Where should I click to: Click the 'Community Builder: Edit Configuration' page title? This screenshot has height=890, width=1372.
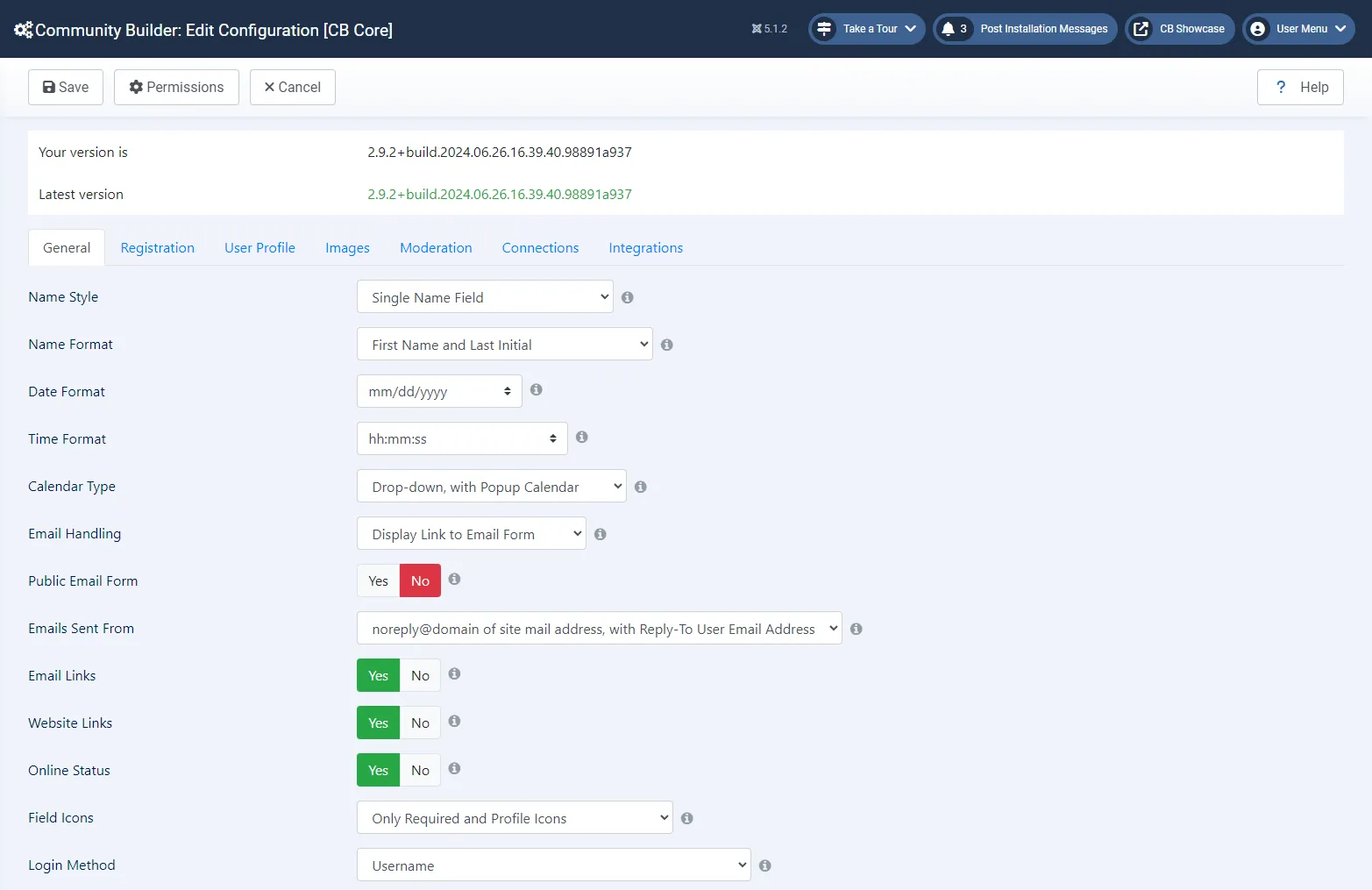(x=214, y=30)
